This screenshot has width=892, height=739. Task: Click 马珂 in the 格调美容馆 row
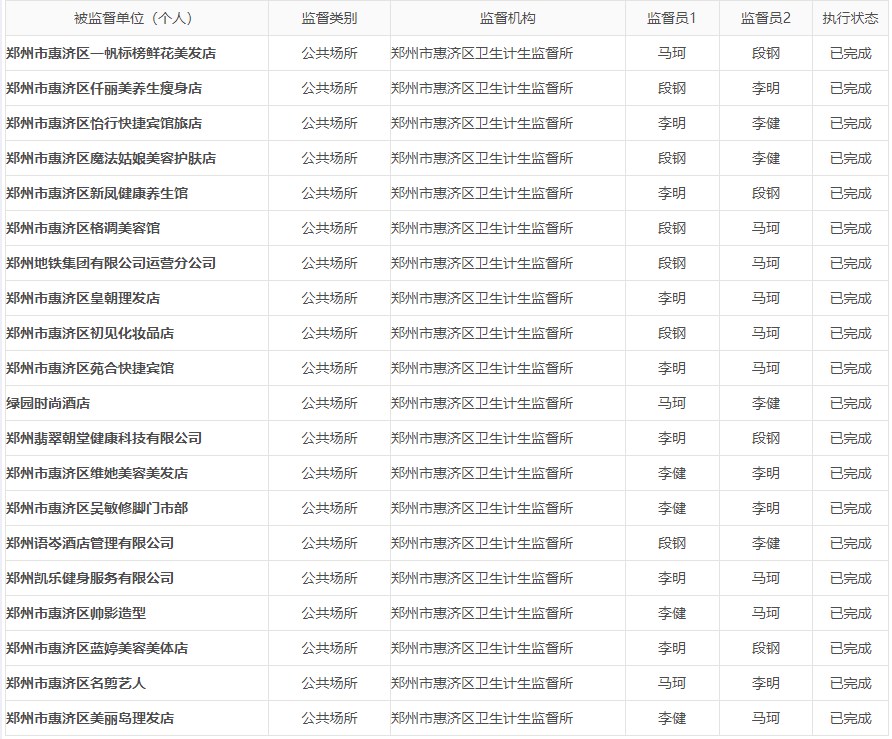click(766, 228)
